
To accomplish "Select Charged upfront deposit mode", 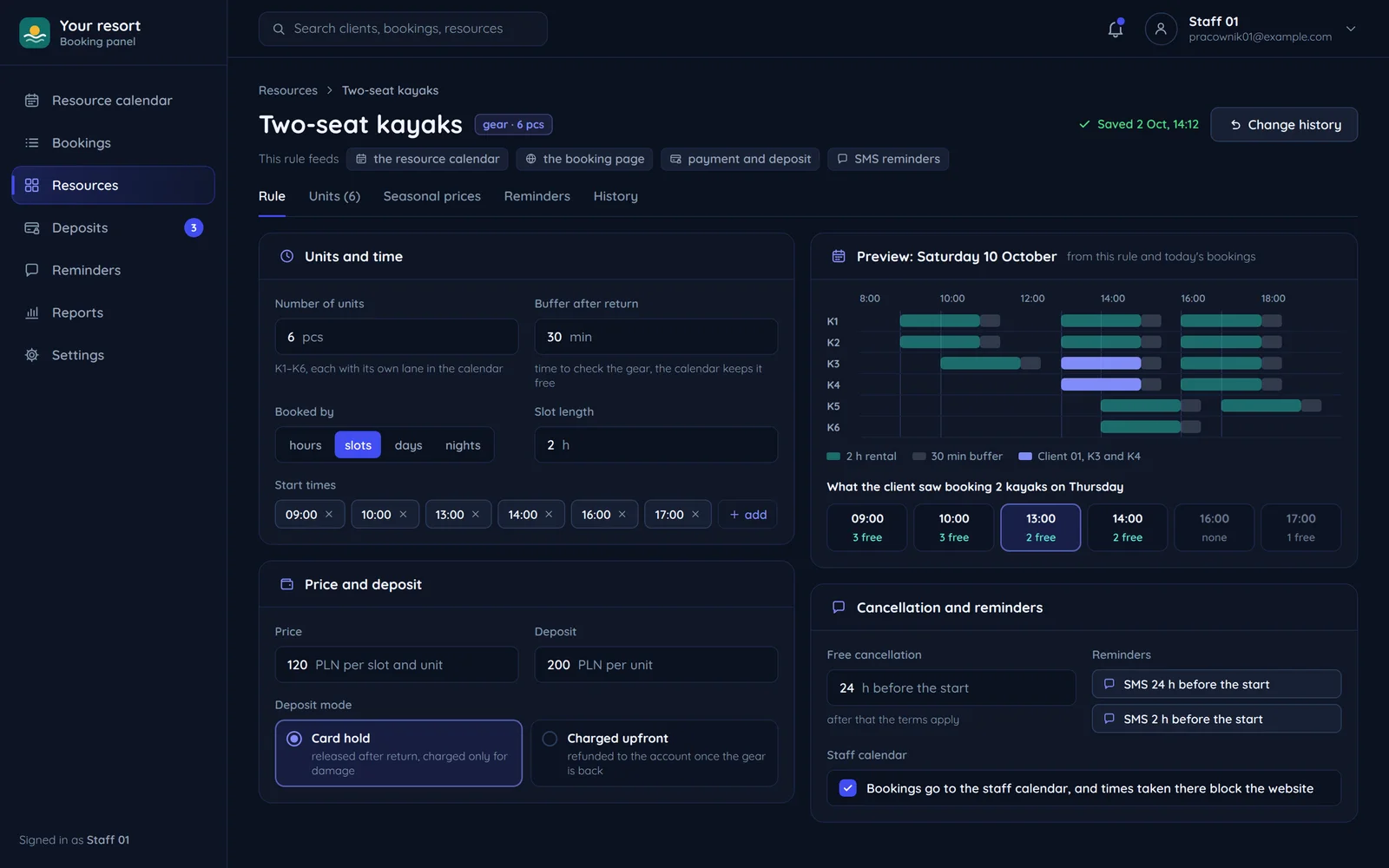I will tap(655, 753).
